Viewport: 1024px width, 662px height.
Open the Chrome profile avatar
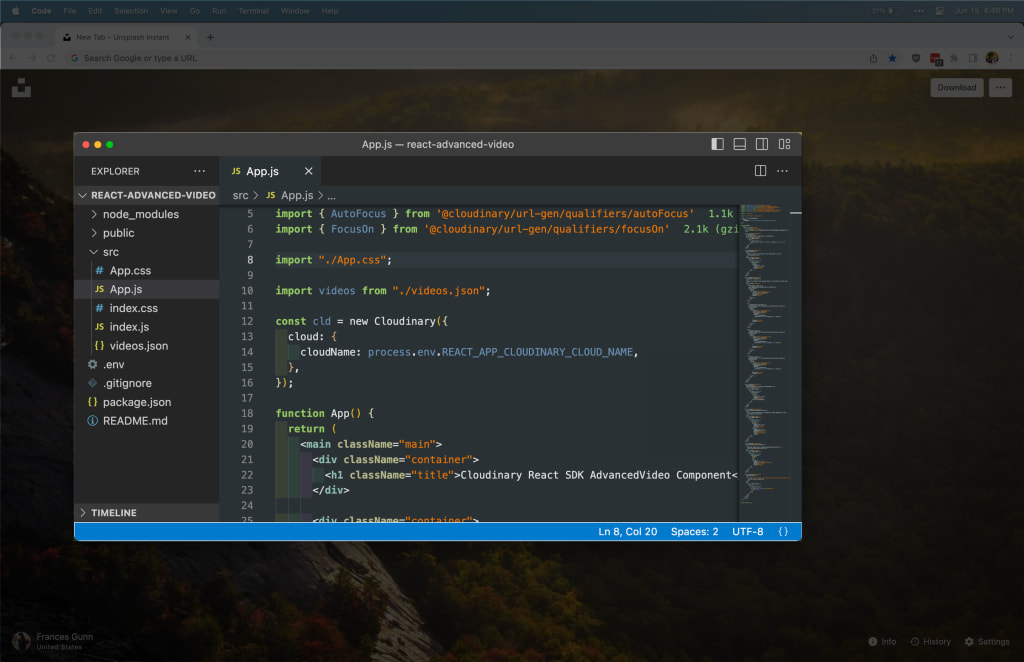992,58
